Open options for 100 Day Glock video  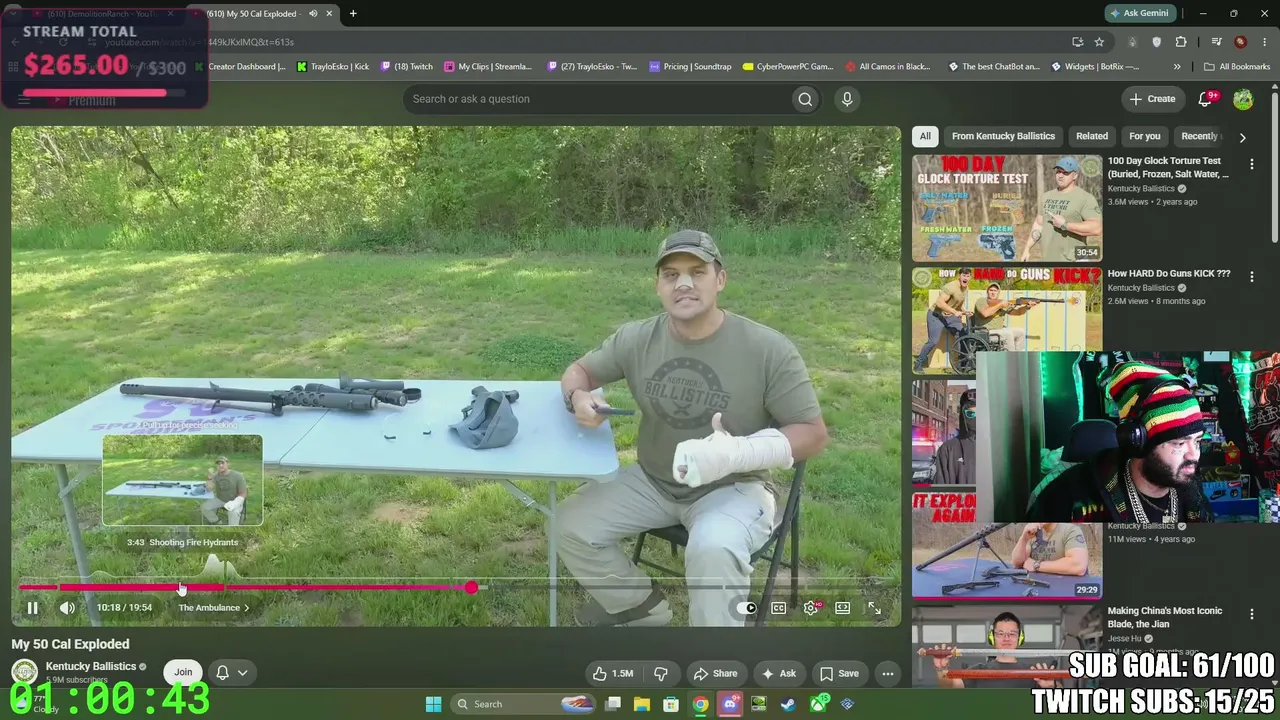[1251, 164]
